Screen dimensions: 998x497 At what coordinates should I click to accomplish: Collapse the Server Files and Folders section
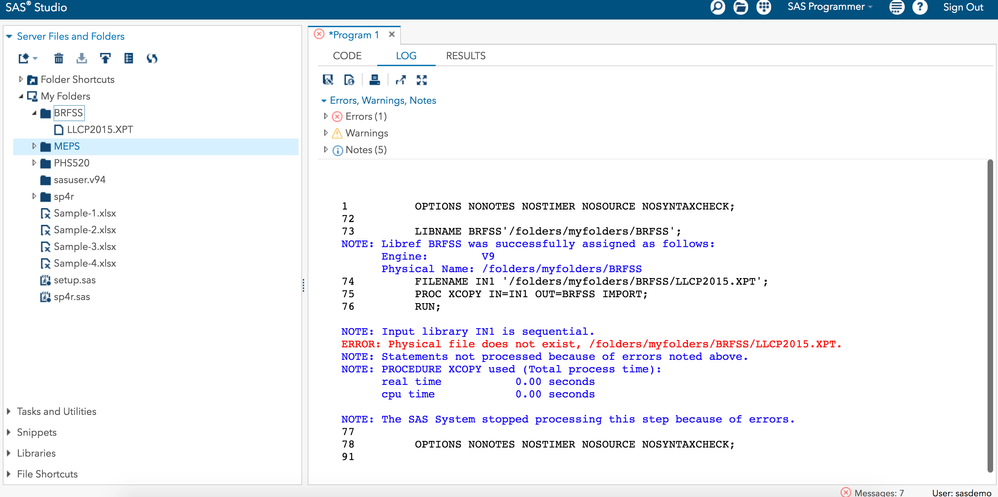click(x=10, y=37)
